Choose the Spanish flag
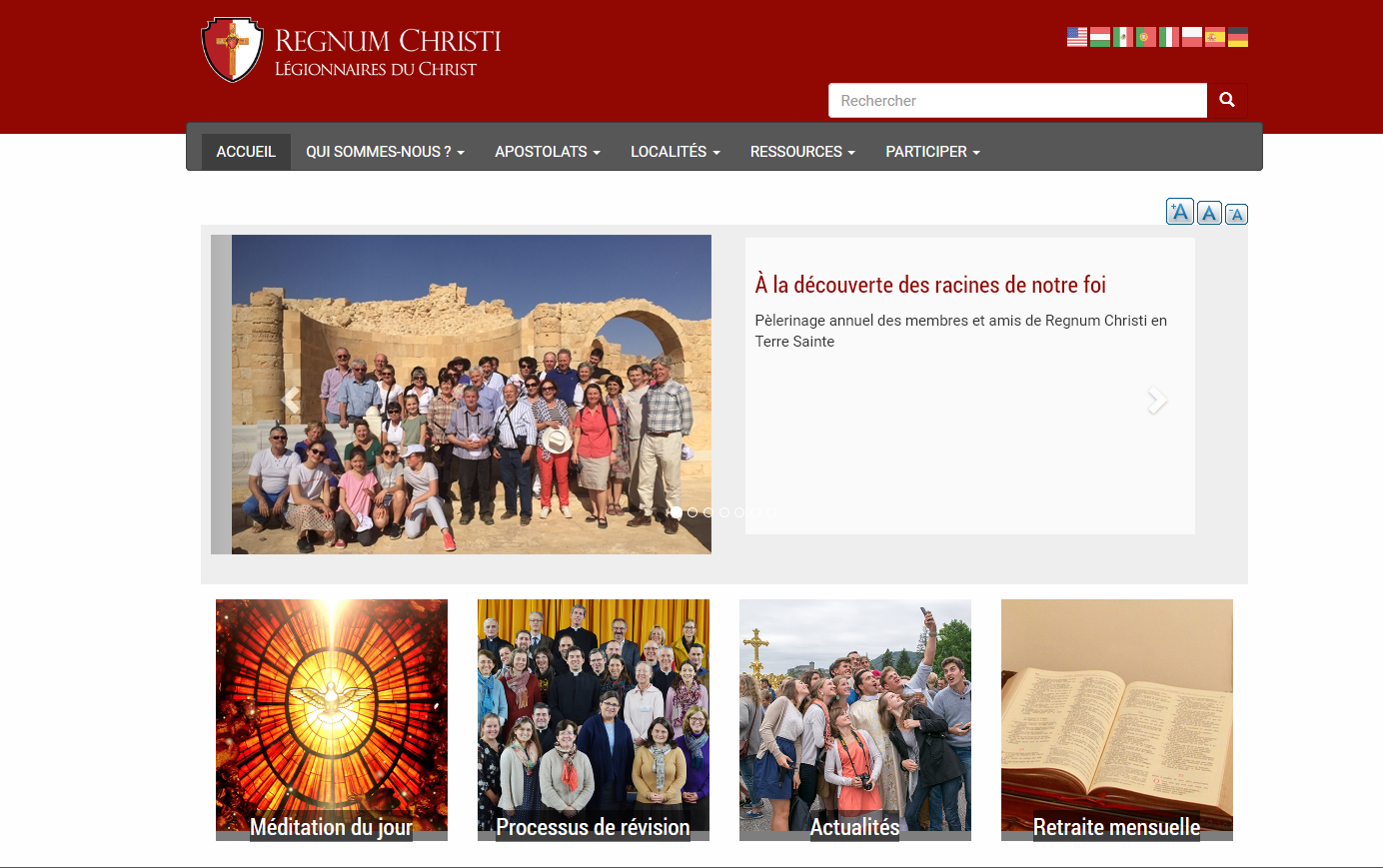This screenshot has height=868, width=1383. pyautogui.click(x=1215, y=37)
